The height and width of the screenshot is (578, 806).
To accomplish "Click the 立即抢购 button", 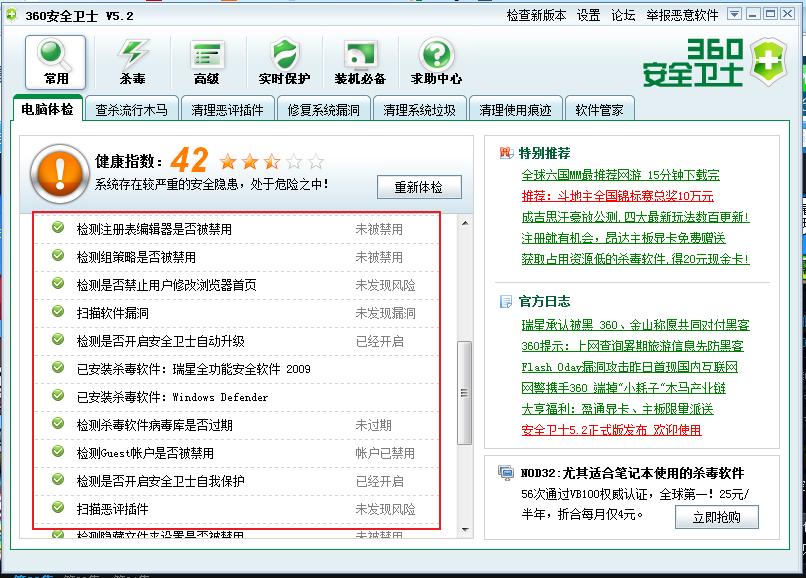I will click(717, 517).
